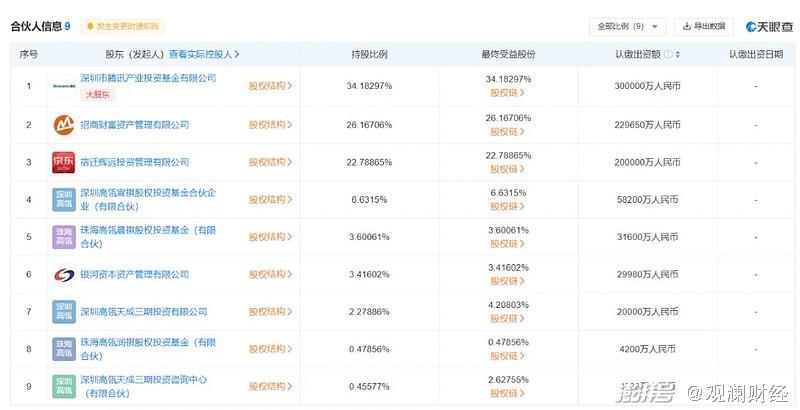Sort by 认缴出资额 using the sort arrows
Viewport: 800px width, 410px height.
(678, 54)
